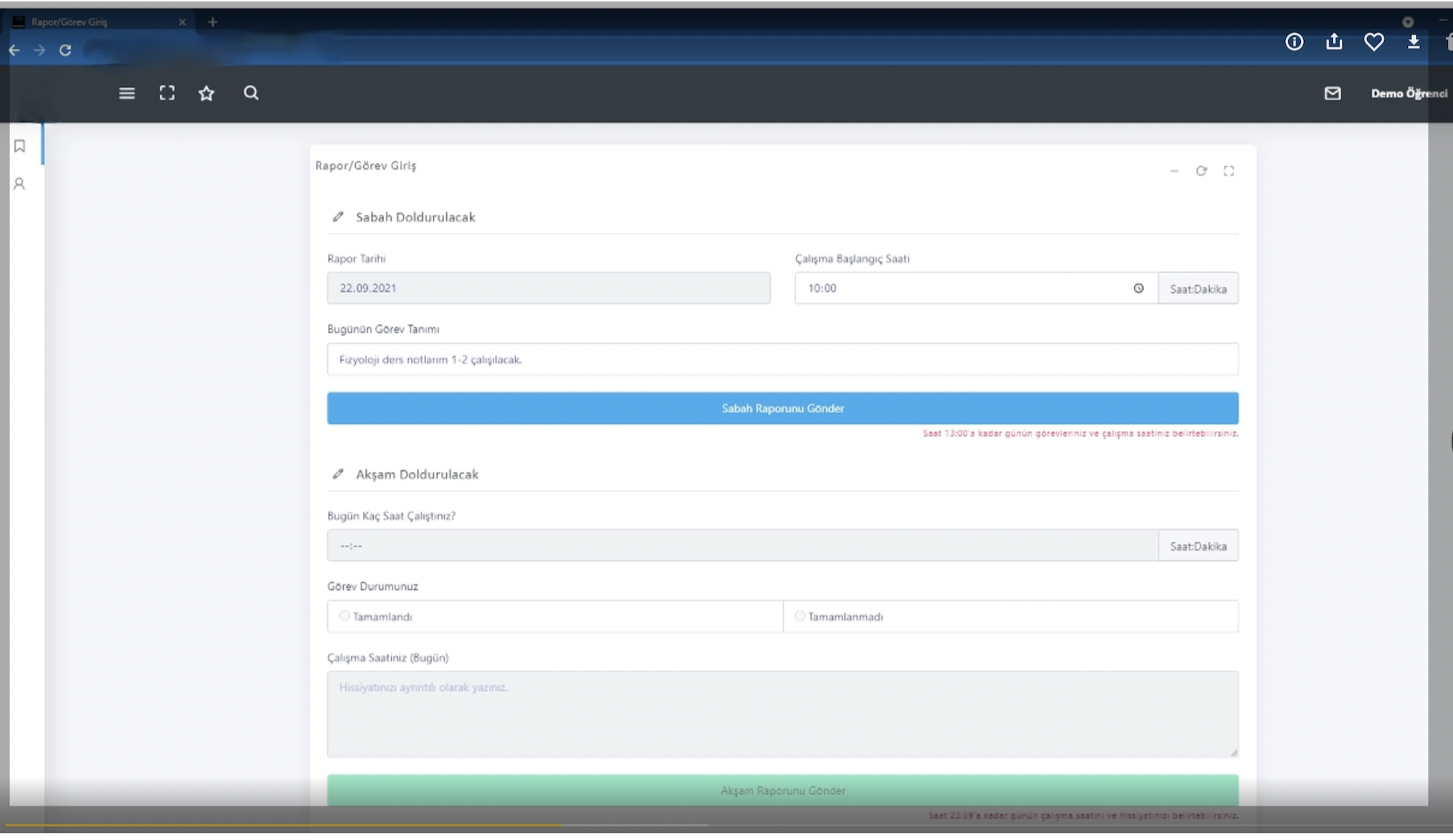
Task: Refresh the Rapor/Görev Giriş card
Action: [1201, 171]
